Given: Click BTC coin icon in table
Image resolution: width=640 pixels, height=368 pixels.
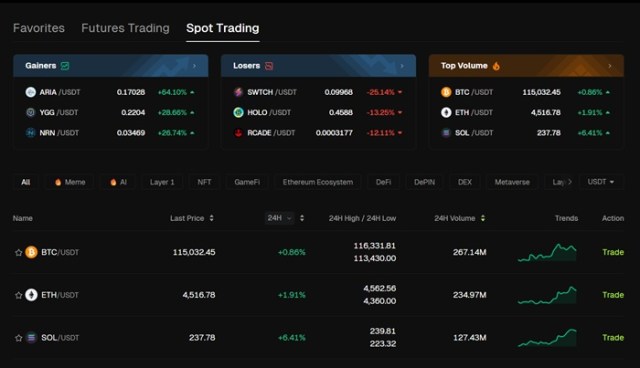Looking at the screenshot, I should point(31,252).
